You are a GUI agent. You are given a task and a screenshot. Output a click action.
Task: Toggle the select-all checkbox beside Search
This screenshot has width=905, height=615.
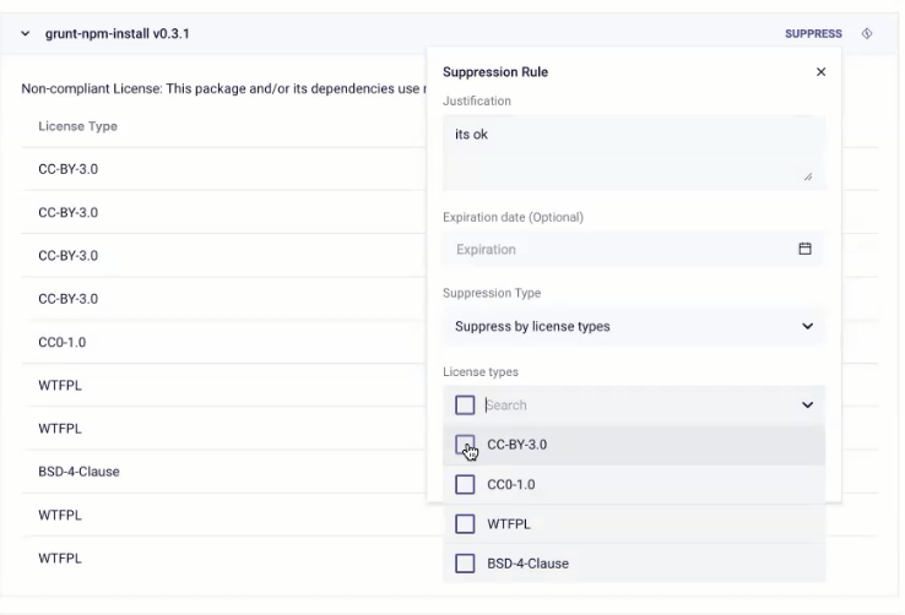465,405
